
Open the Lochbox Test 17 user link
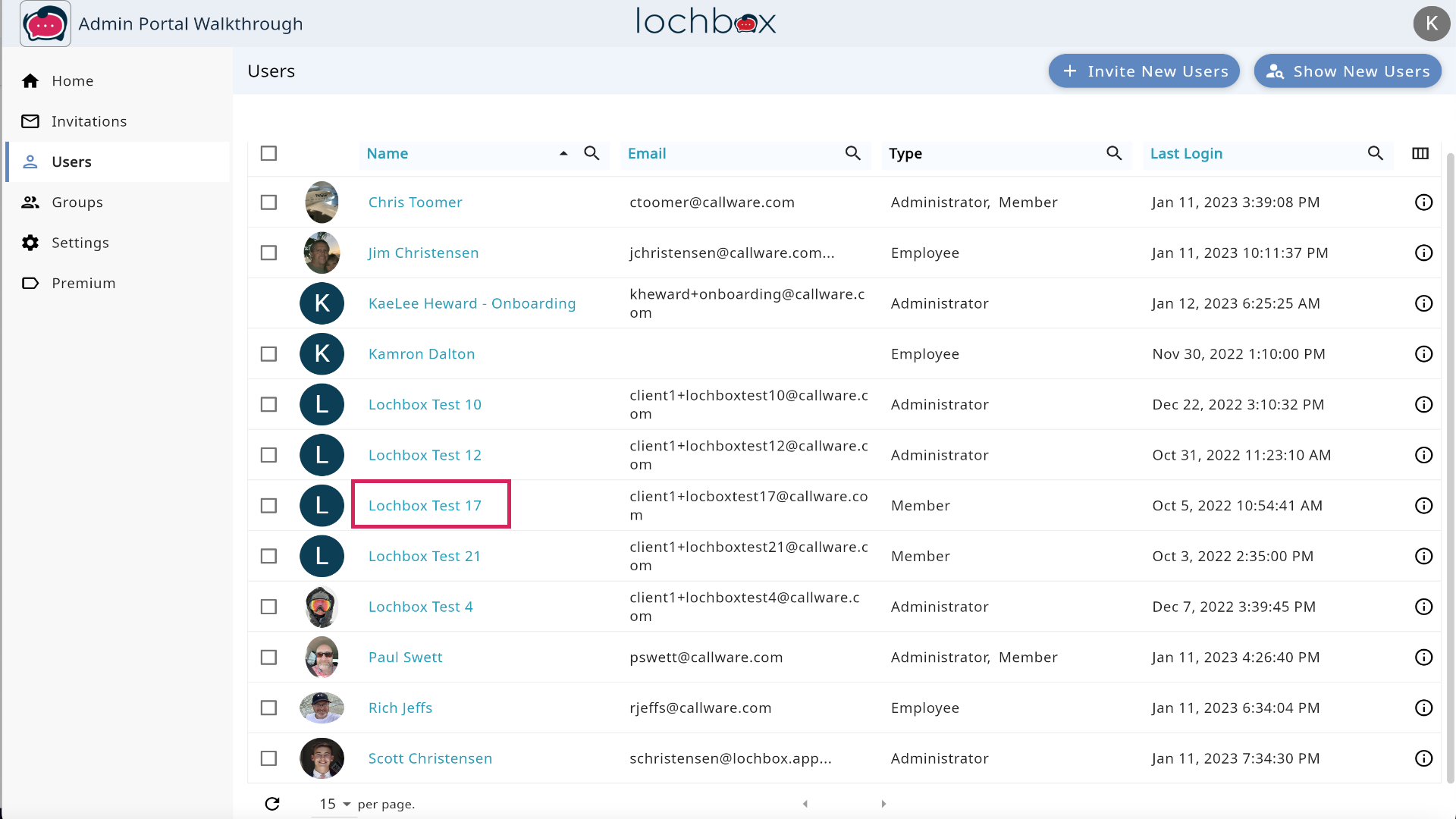point(425,506)
